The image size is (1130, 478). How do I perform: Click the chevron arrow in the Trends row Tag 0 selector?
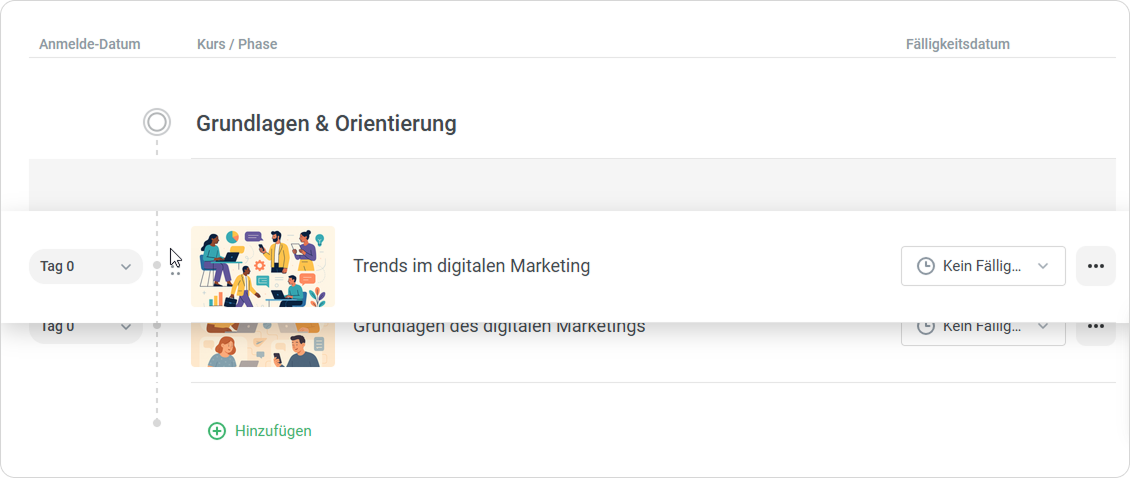click(x=126, y=267)
